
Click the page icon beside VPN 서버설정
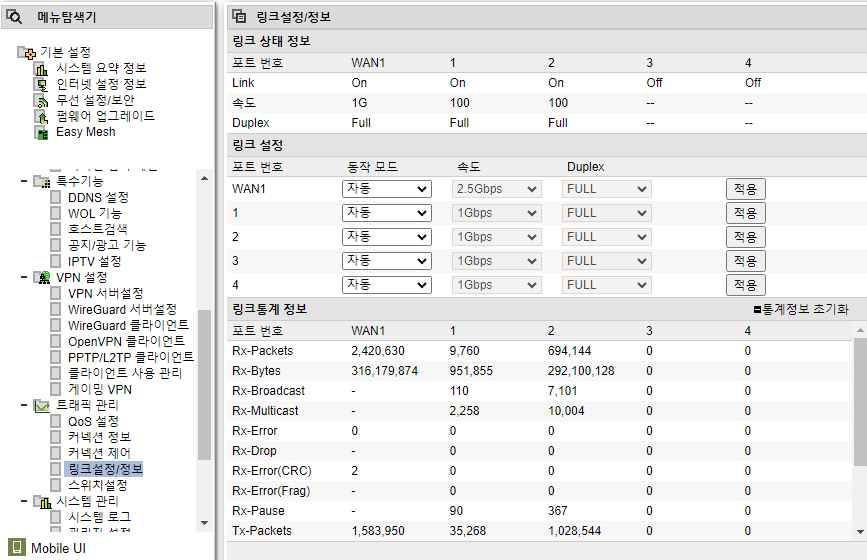(55, 293)
